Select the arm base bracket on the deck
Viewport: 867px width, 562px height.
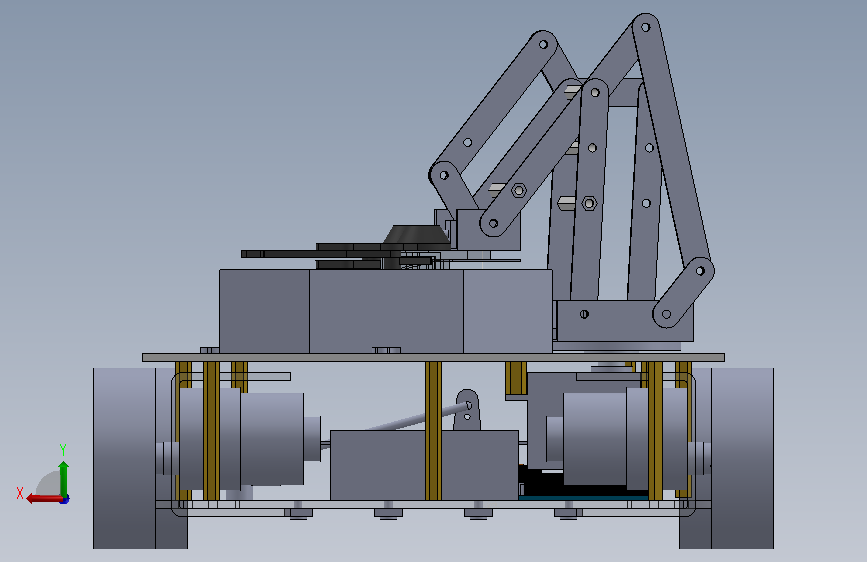click(x=625, y=321)
